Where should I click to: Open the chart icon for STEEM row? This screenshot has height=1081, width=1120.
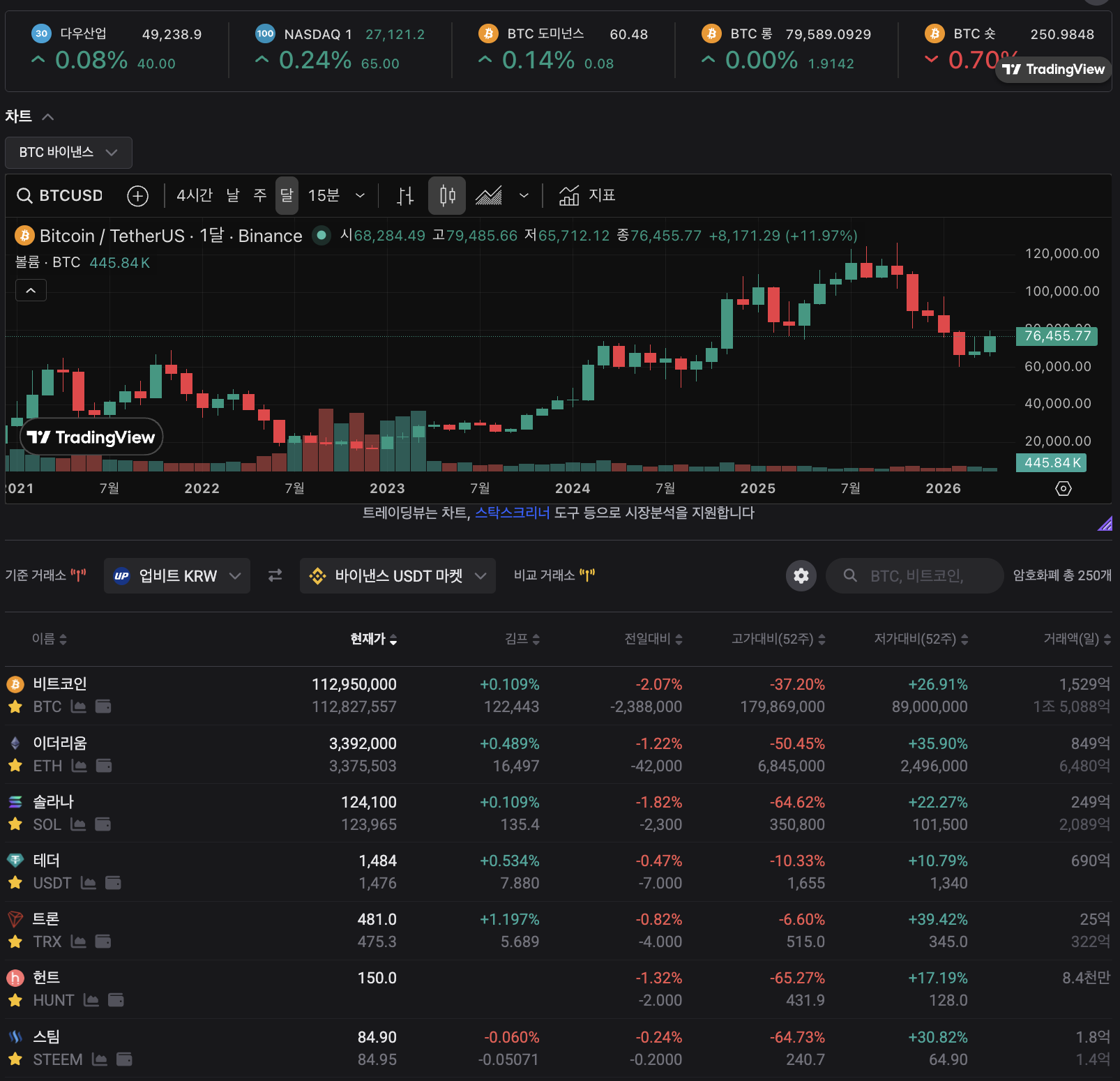100,1059
